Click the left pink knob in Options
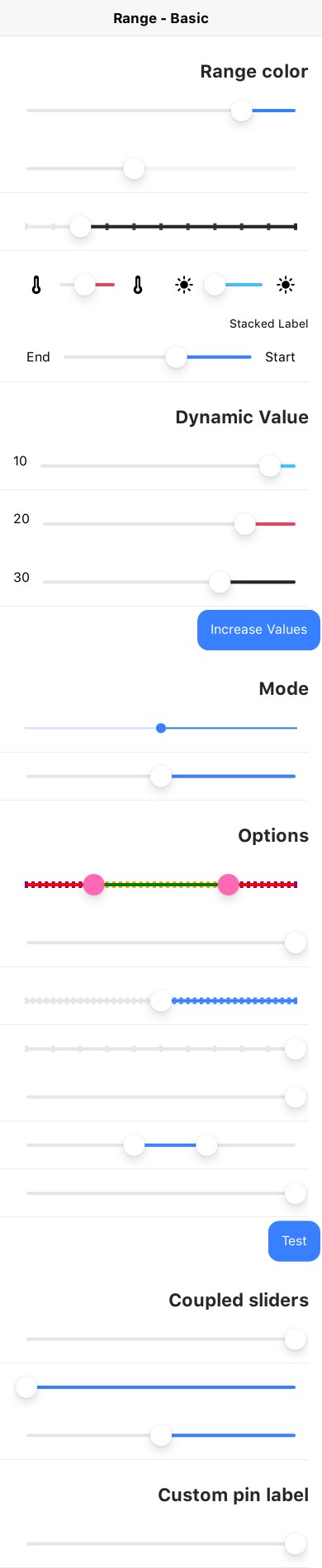The height and width of the screenshot is (1568, 322). pyautogui.click(x=94, y=885)
